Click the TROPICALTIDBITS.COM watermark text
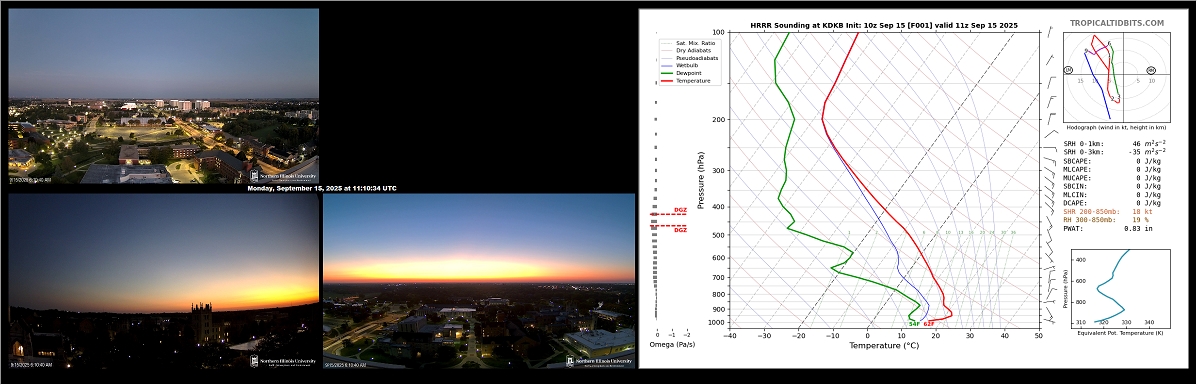The height and width of the screenshot is (385, 1197). click(1117, 24)
